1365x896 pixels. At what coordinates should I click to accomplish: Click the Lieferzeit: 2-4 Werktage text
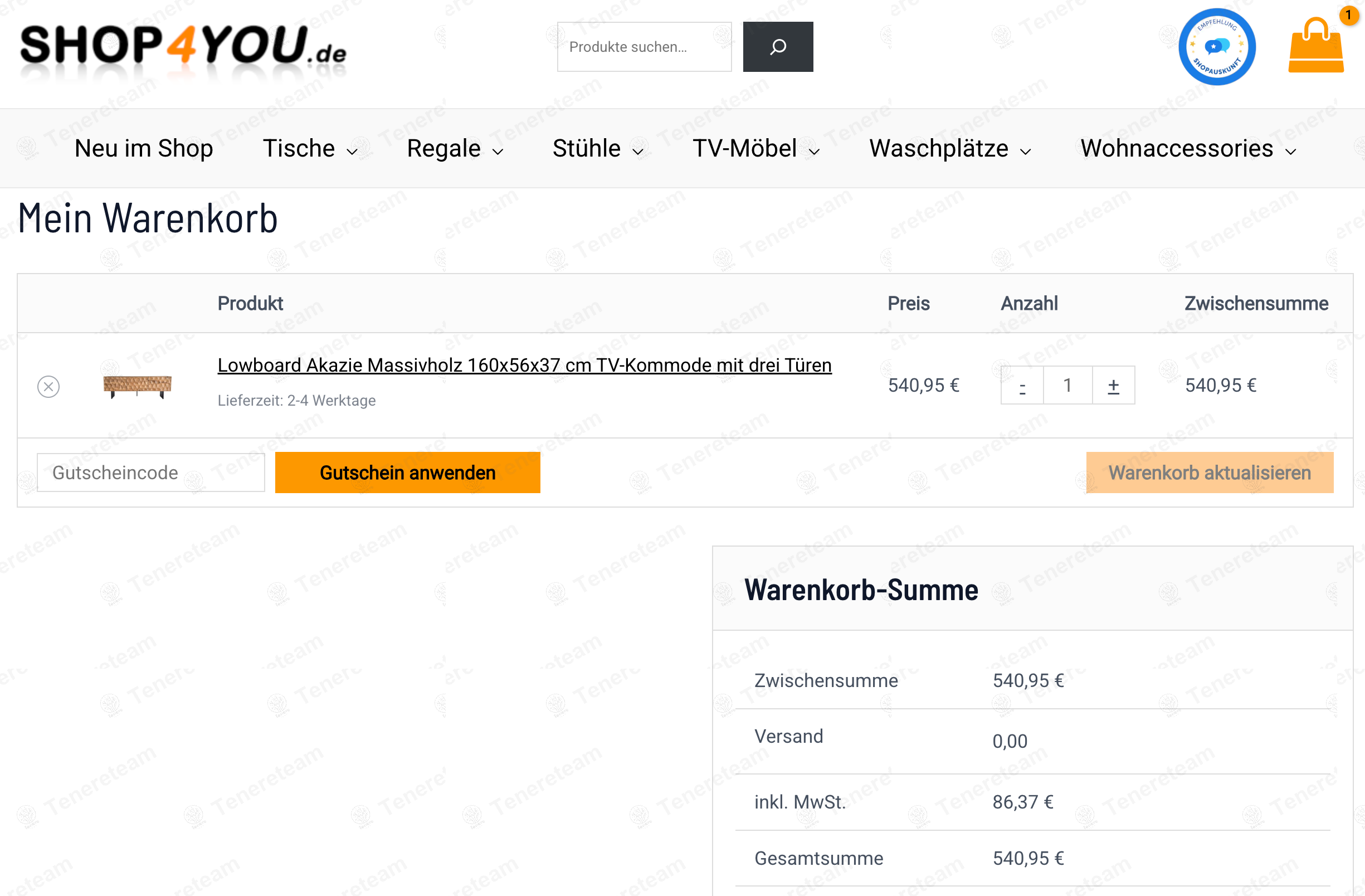(x=296, y=401)
